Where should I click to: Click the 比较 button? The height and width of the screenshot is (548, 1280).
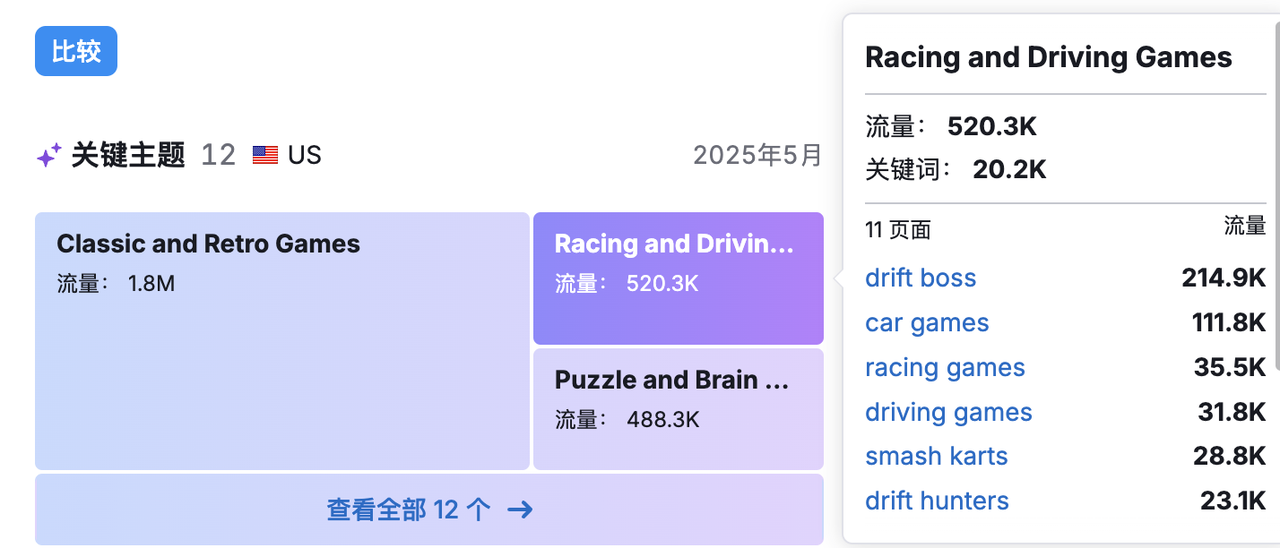[76, 51]
